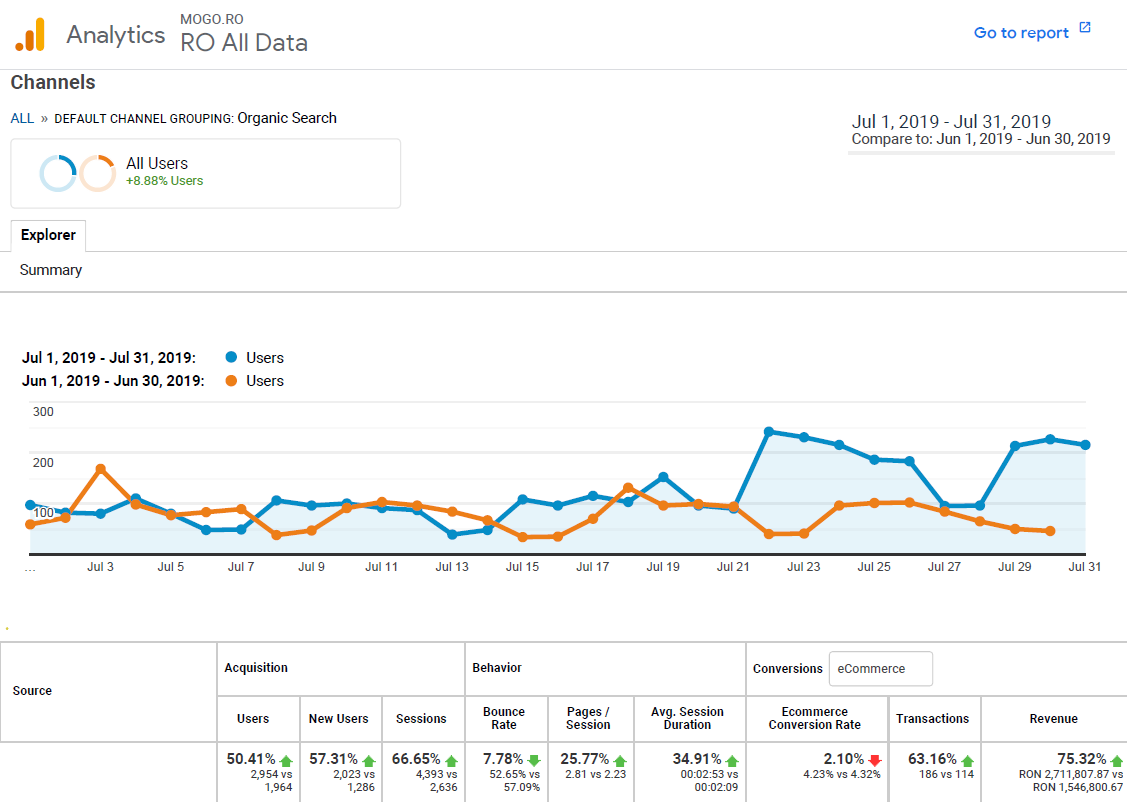Open the eCommerce conversions dropdown
Screen dimensions: 1127x802
tap(880, 668)
